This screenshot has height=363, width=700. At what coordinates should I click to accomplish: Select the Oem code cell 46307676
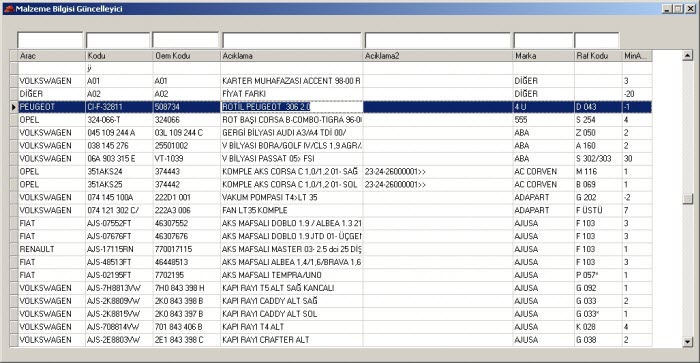tap(187, 236)
